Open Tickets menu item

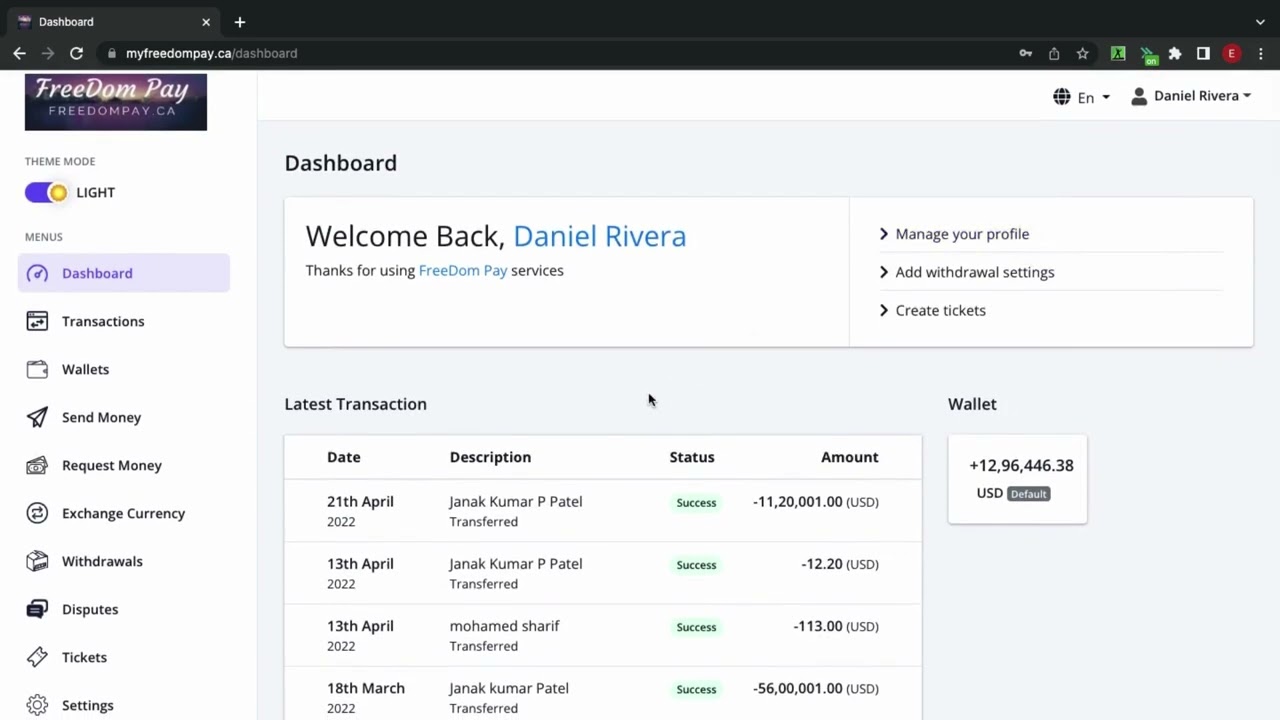[x=124, y=657]
